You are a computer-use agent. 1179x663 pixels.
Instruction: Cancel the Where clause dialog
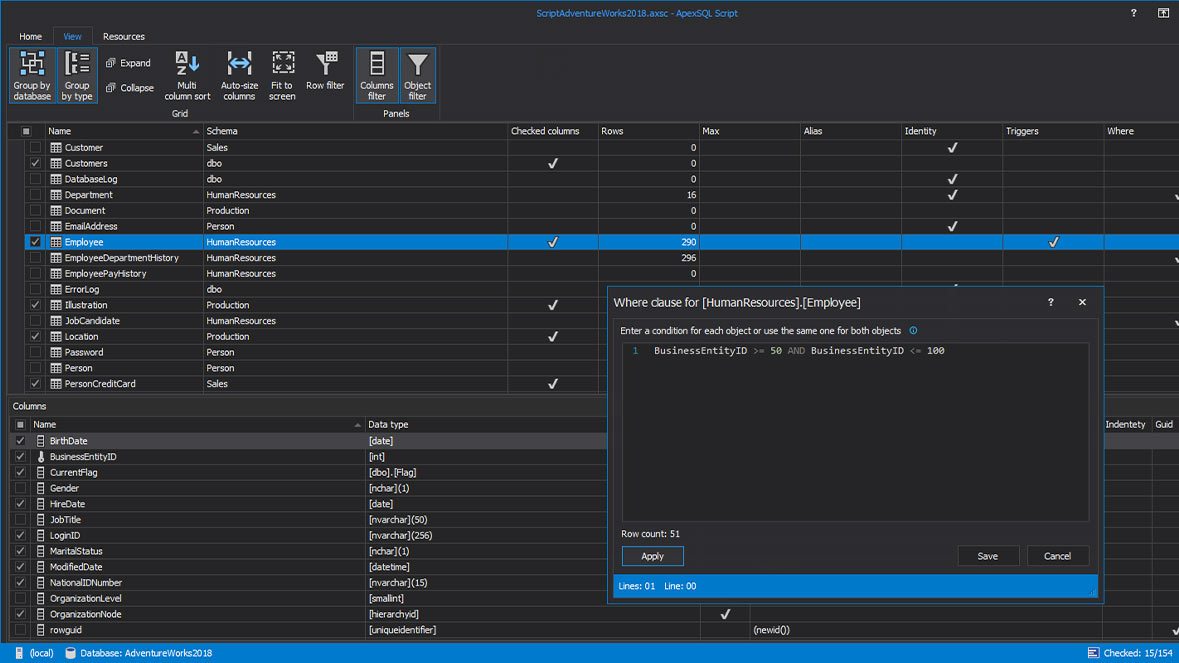tap(1057, 555)
